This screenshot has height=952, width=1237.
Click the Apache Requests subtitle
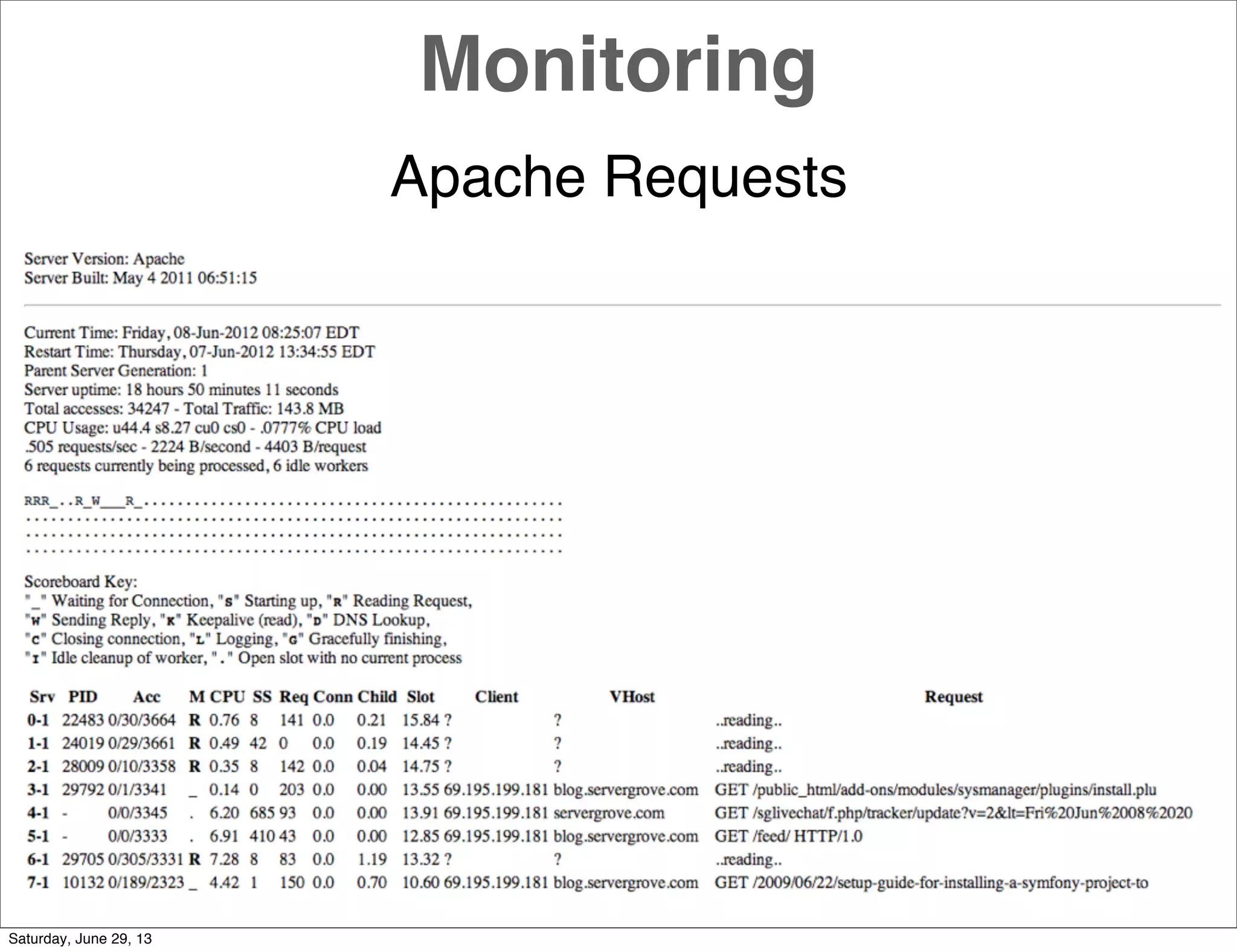618,177
